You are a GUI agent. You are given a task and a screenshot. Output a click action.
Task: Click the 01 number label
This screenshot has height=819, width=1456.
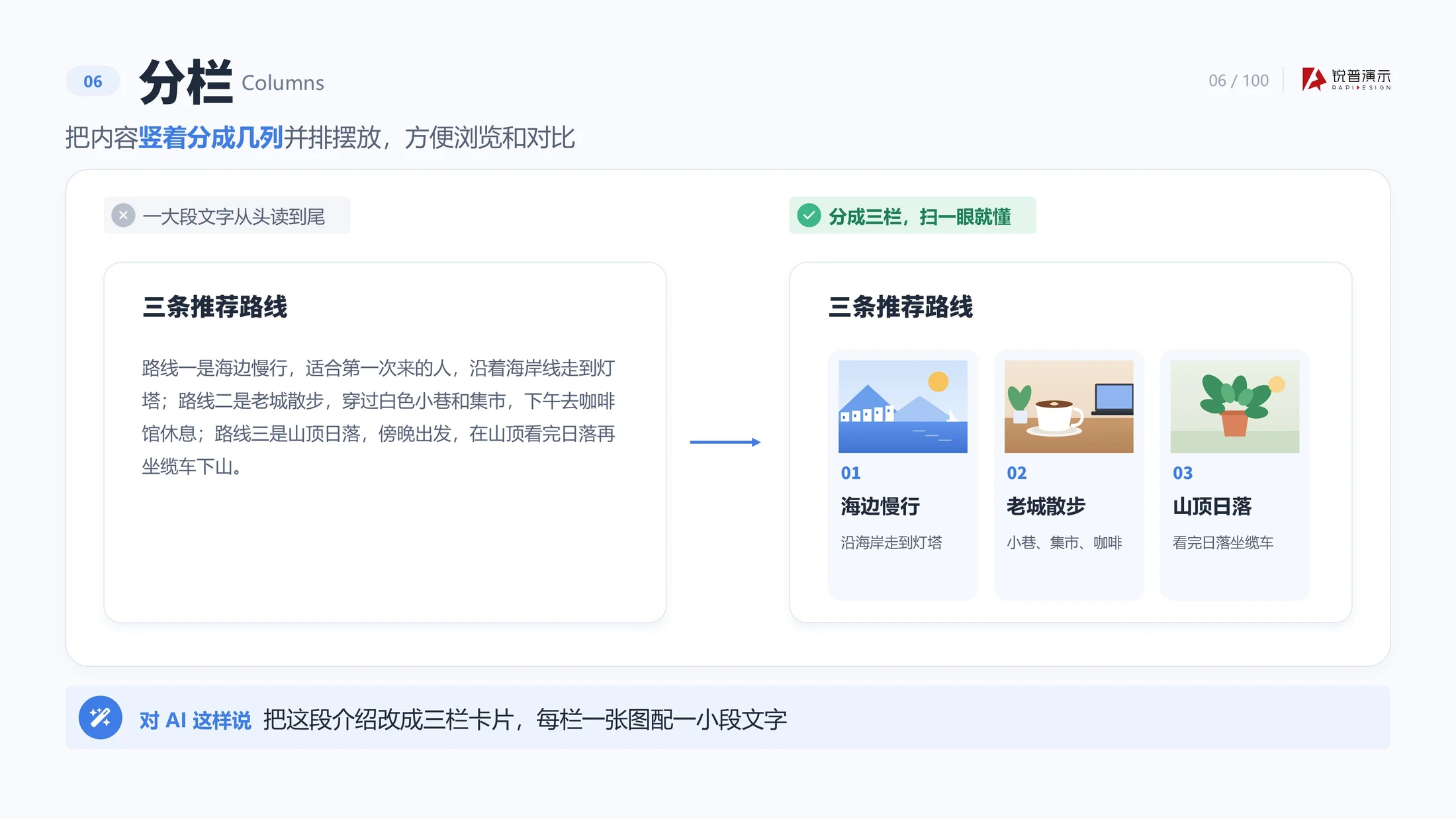[x=850, y=473]
